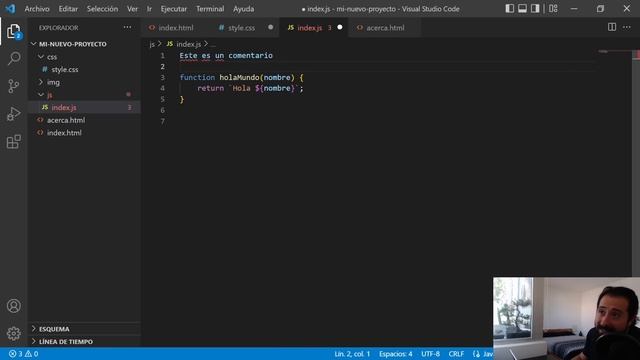Click line number 7 in the gutter
This screenshot has width=640, height=360.
click(x=162, y=121)
